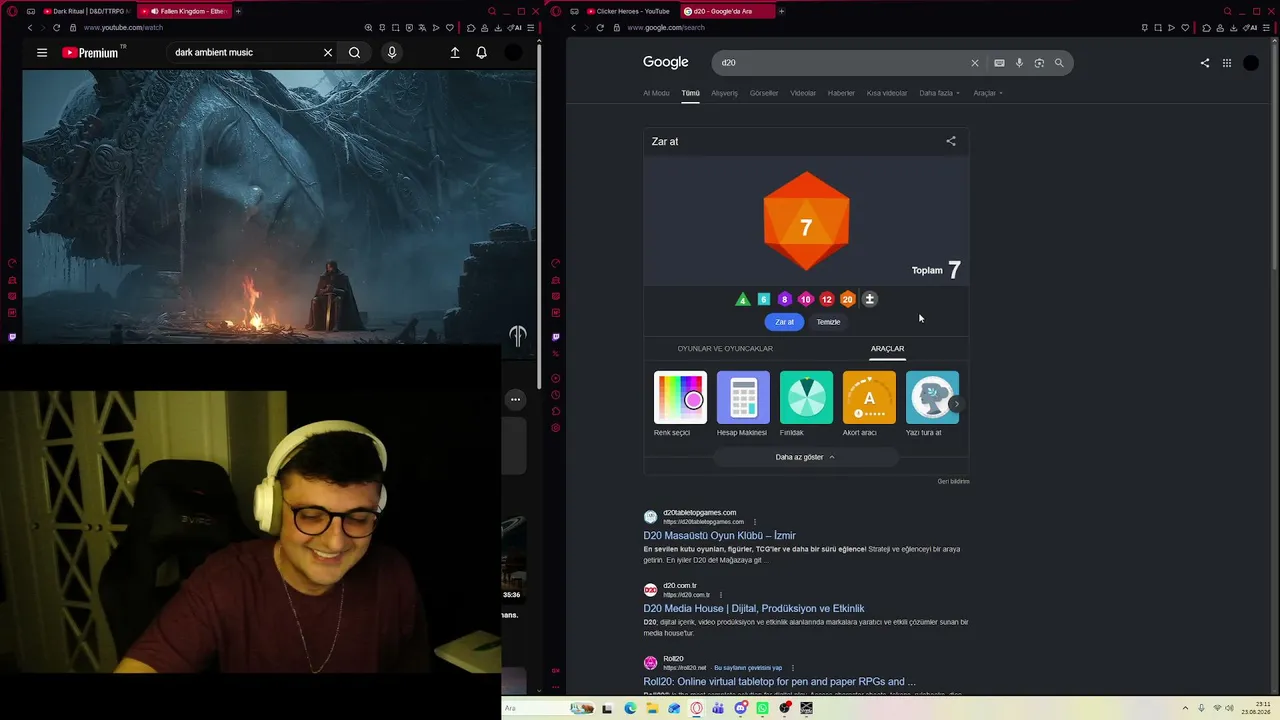Clear YouTube search text
The height and width of the screenshot is (720, 1280).
click(x=328, y=53)
